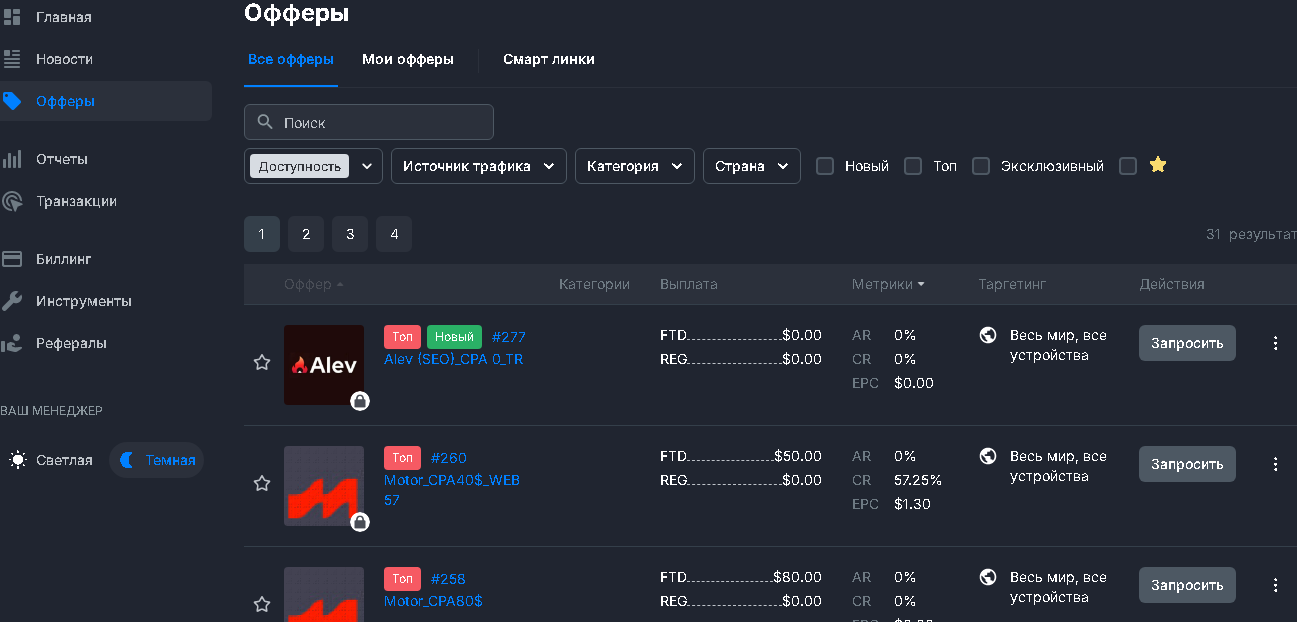Expand the Страна country dropdown
The image size is (1297, 622).
point(751,166)
